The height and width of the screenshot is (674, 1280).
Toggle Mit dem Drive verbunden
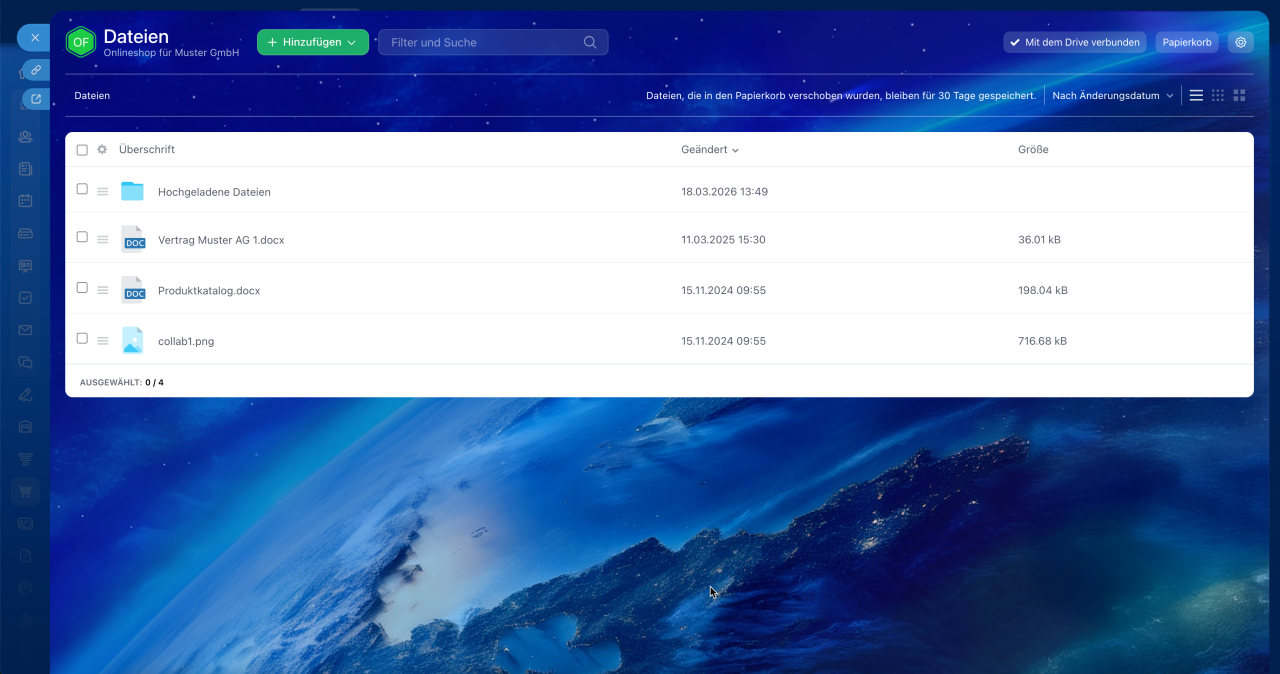pyautogui.click(x=1075, y=42)
